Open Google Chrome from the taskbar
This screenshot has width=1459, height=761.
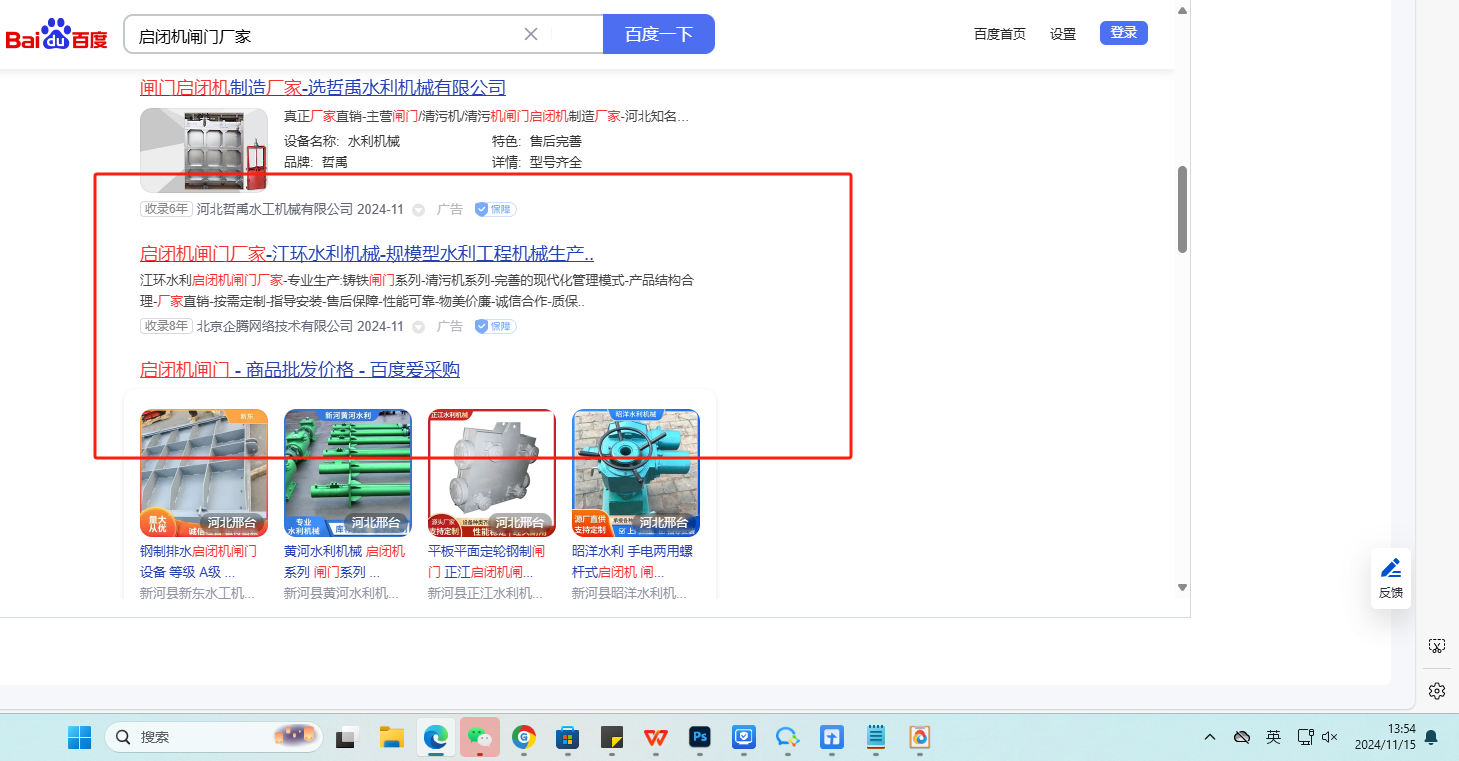(x=523, y=738)
